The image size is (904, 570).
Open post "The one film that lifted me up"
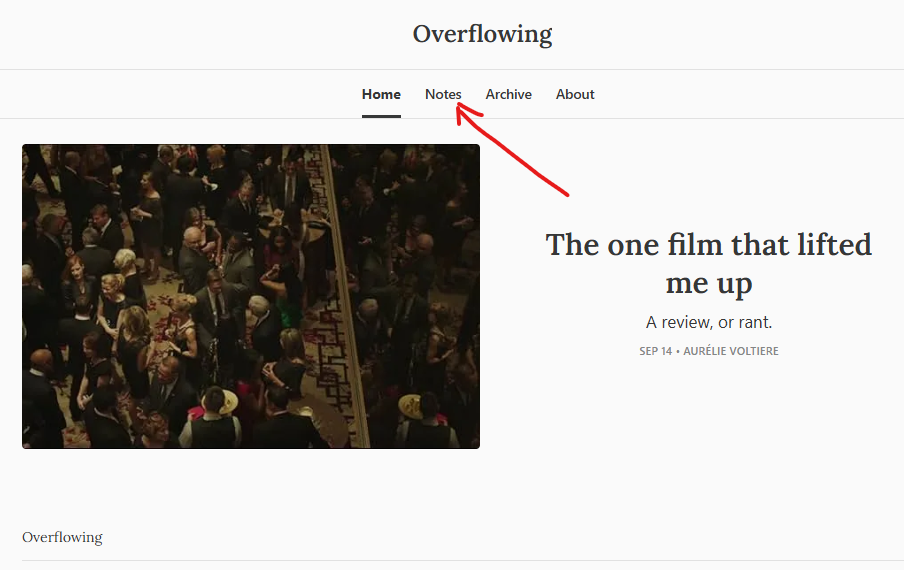point(708,263)
